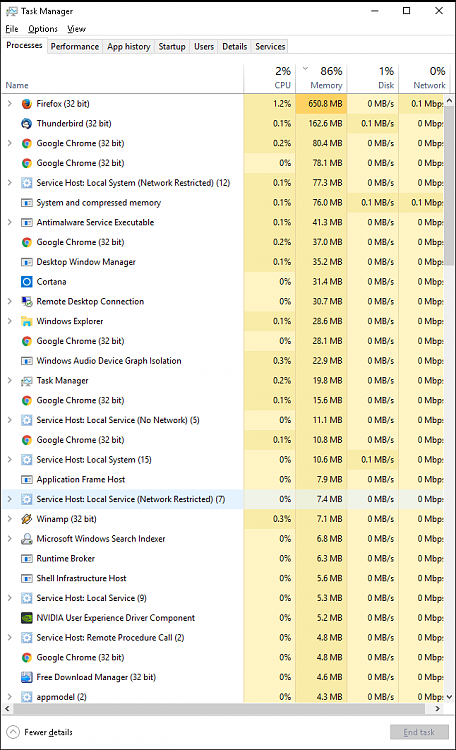The height and width of the screenshot is (750, 456).
Task: Click the vertical scrollbar down arrow
Action: point(449,697)
